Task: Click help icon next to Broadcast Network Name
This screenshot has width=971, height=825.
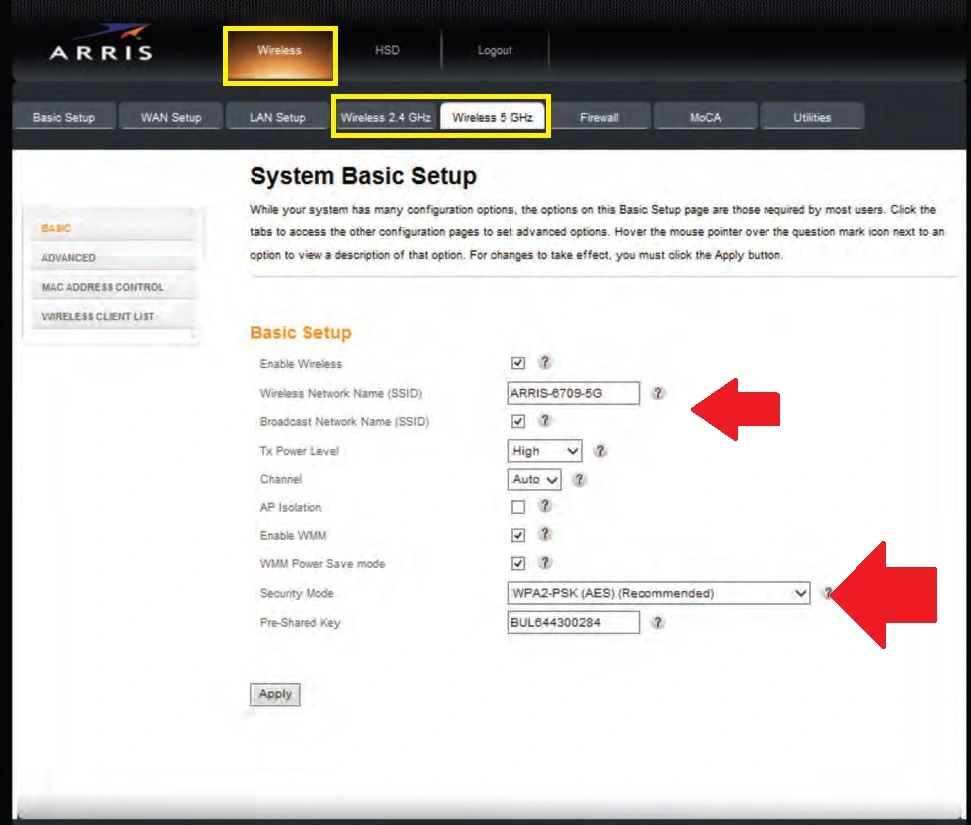Action: click(x=545, y=421)
